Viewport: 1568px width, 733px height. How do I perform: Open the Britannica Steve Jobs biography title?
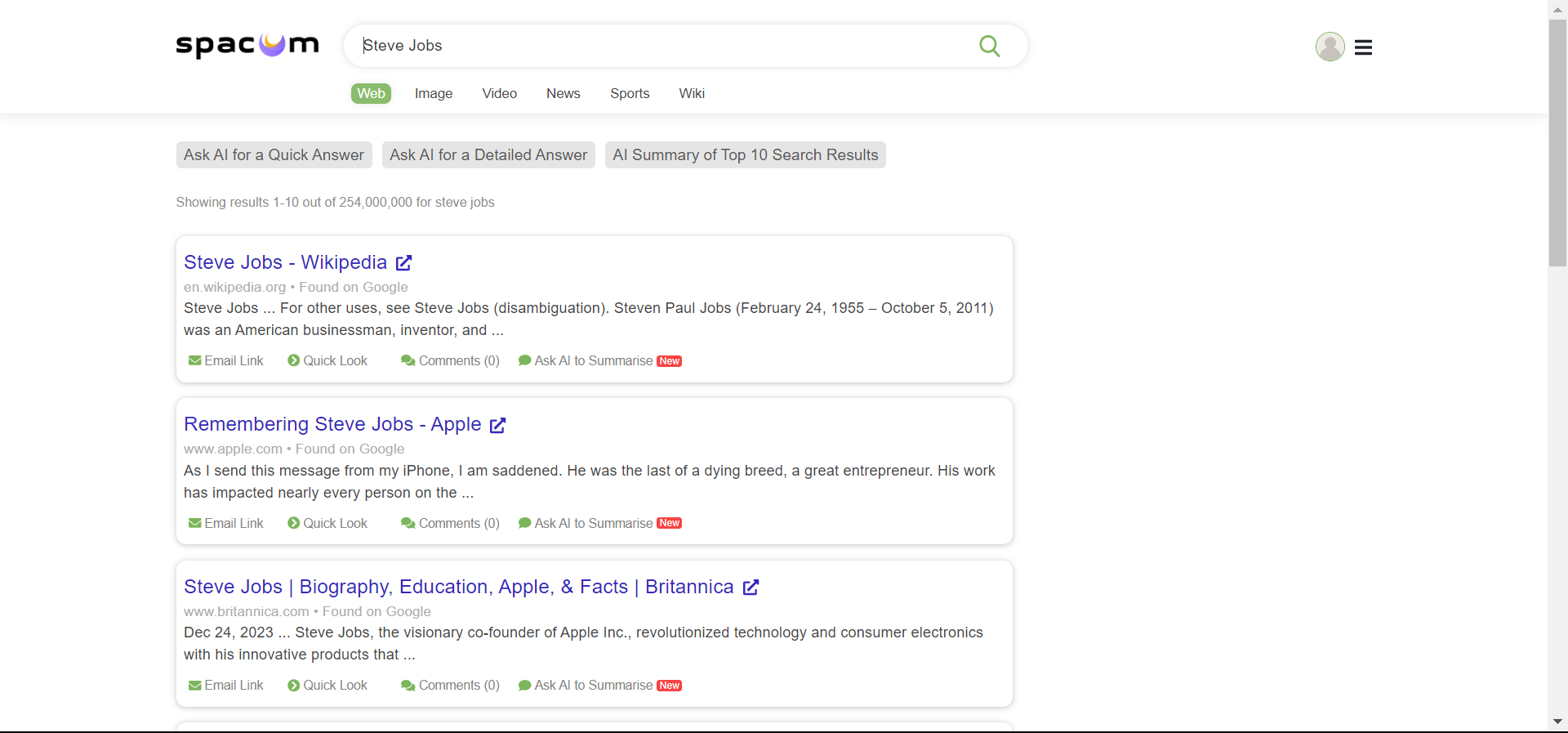pyautogui.click(x=459, y=587)
